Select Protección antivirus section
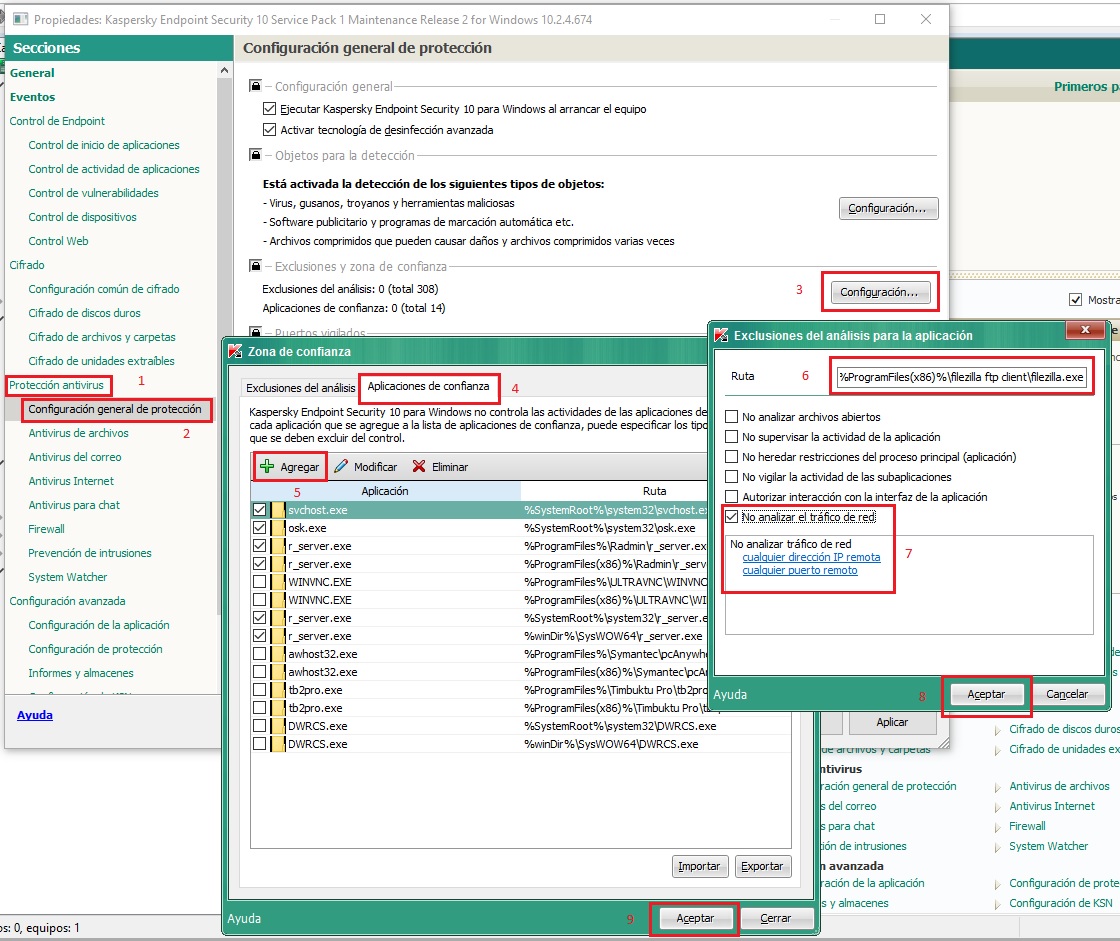Viewport: 1120px width, 941px height. 56,385
